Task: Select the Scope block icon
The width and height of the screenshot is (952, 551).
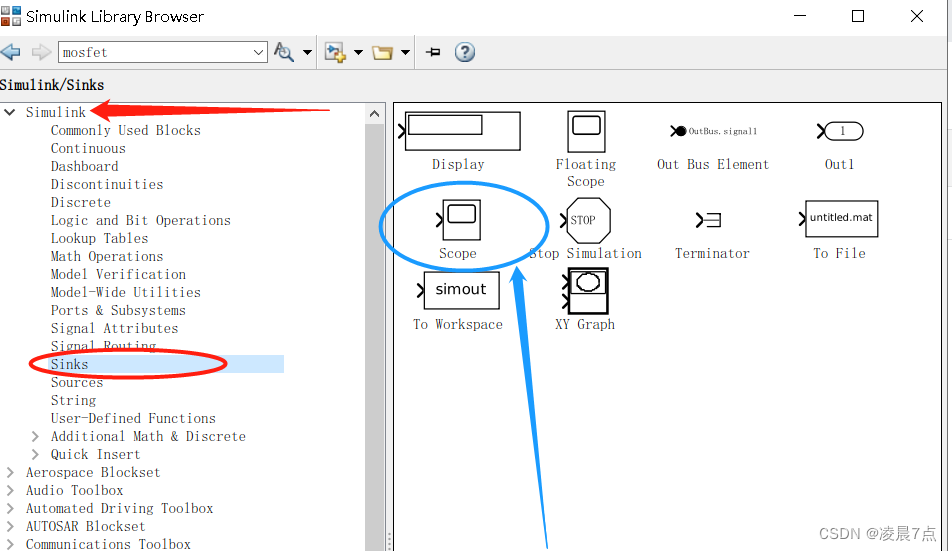Action: coord(459,220)
